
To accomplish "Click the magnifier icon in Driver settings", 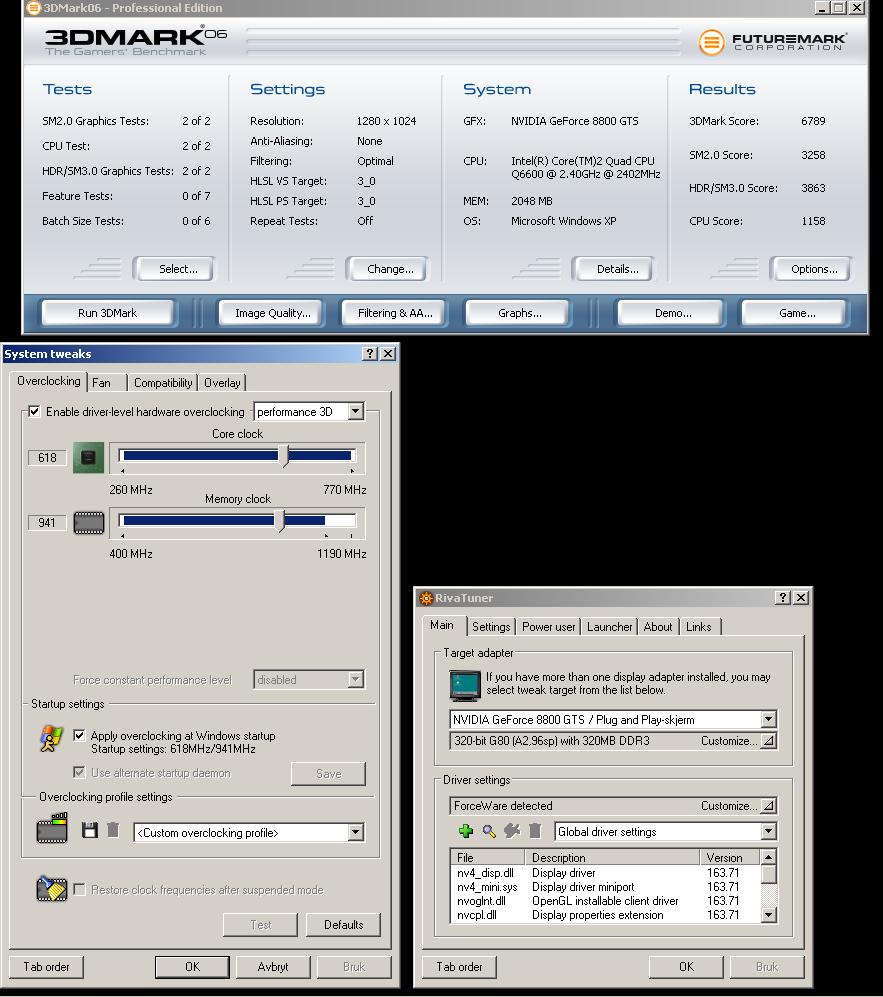I will [489, 831].
